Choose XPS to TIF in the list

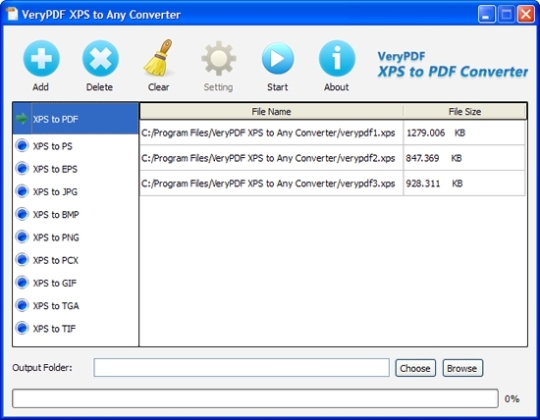coord(75,328)
